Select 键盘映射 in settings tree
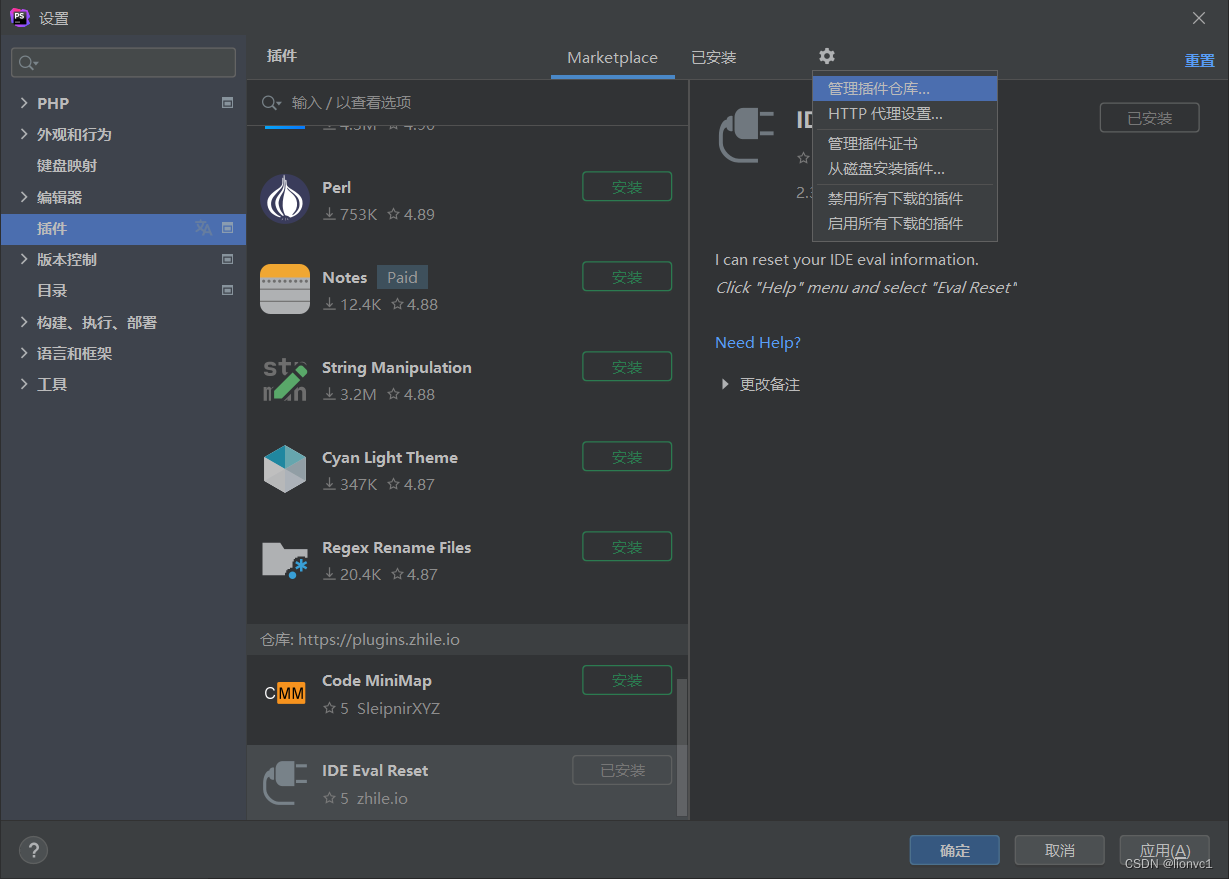 tap(66, 165)
